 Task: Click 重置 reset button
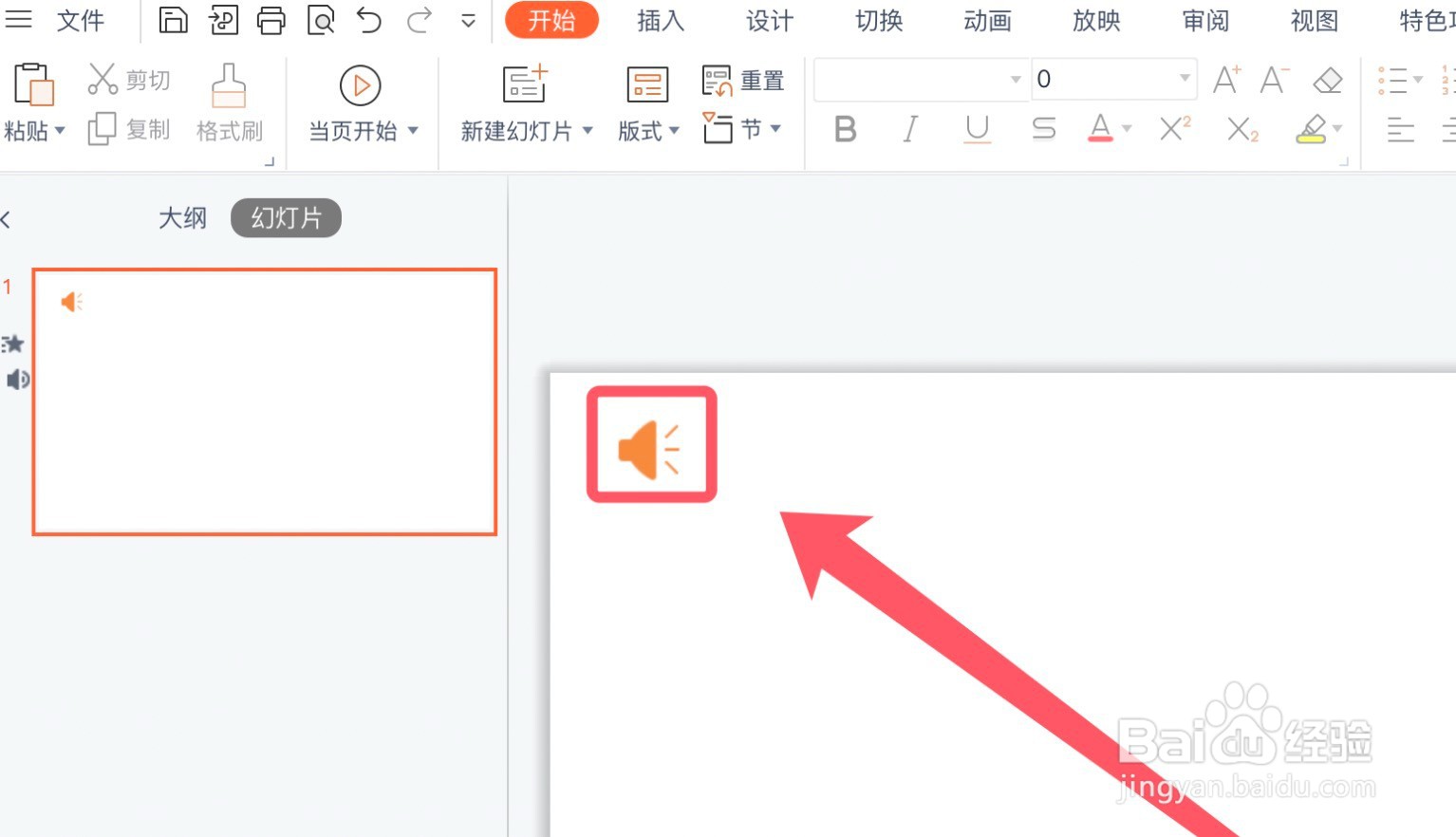(743, 81)
